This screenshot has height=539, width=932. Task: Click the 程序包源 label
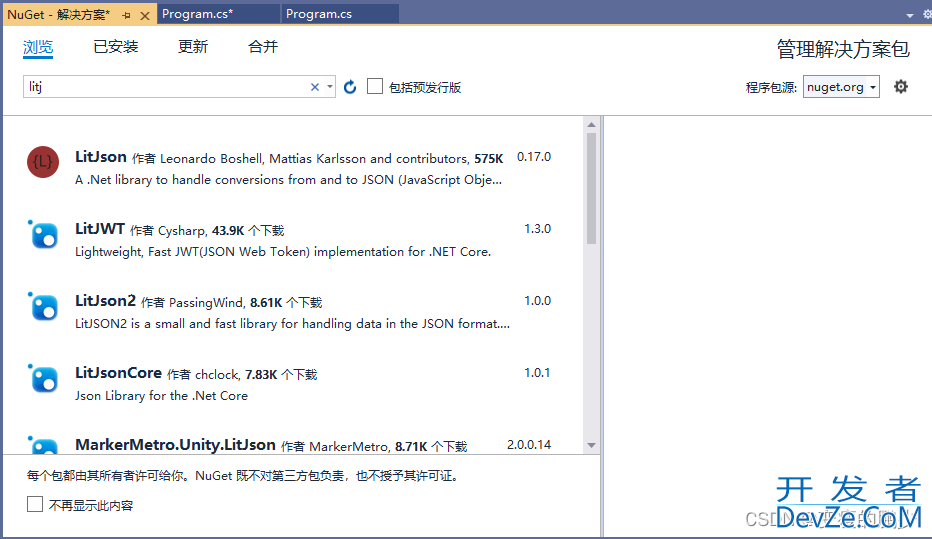(x=771, y=87)
